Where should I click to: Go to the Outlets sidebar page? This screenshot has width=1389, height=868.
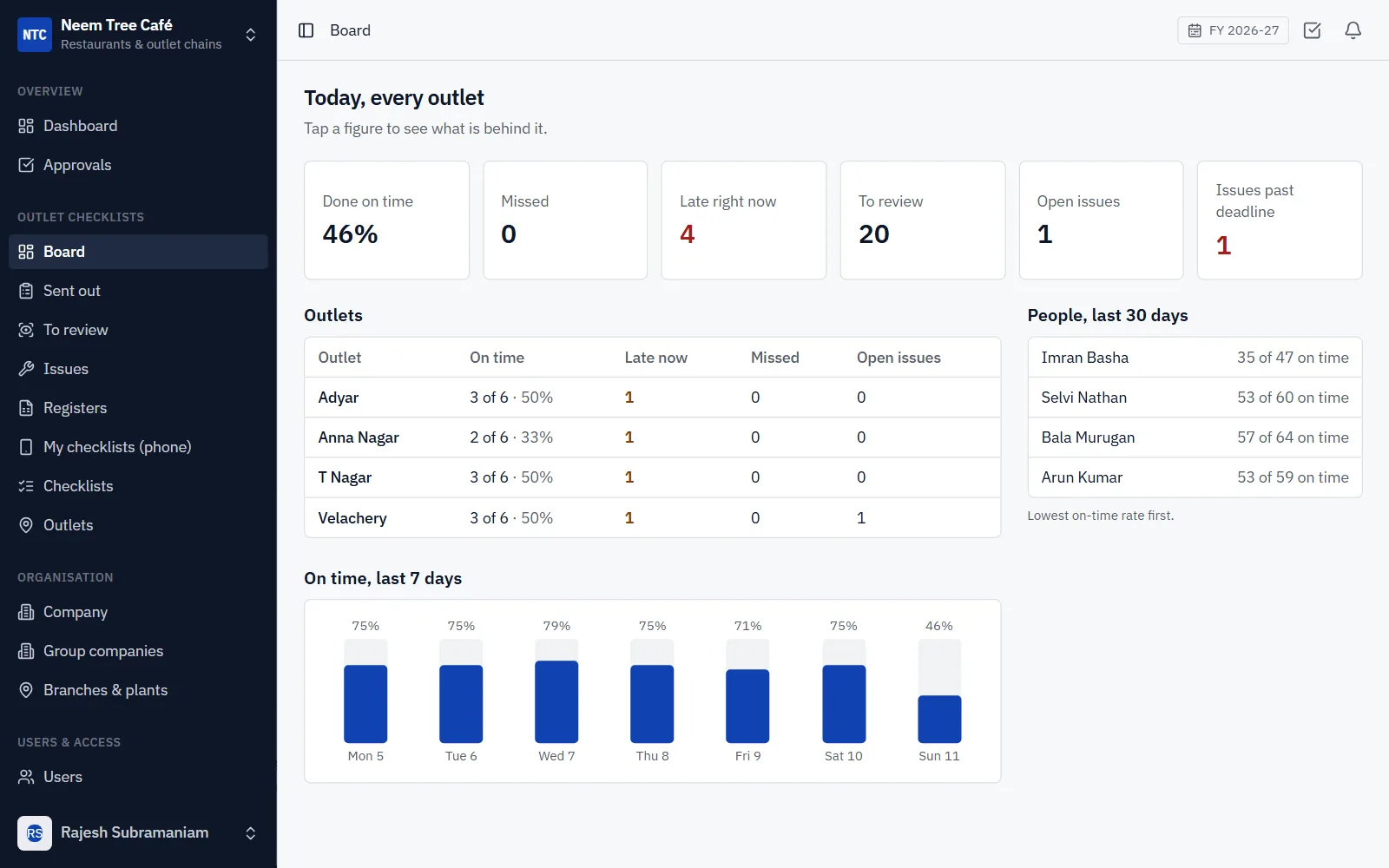click(138, 525)
